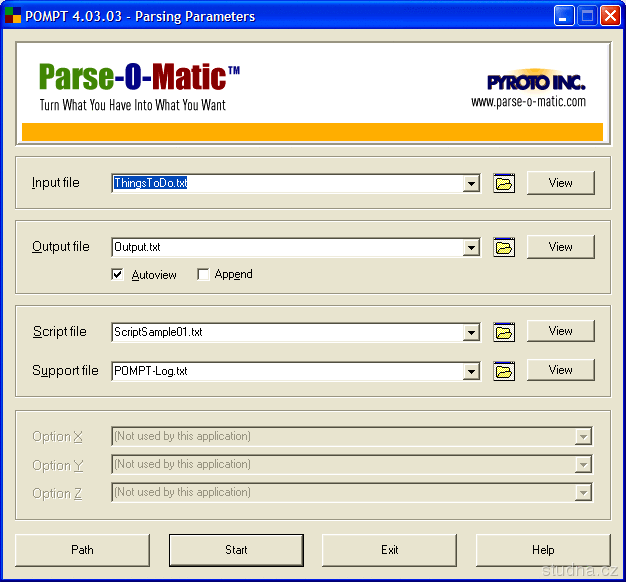Open the Option Z dropdown arrow

(583, 493)
